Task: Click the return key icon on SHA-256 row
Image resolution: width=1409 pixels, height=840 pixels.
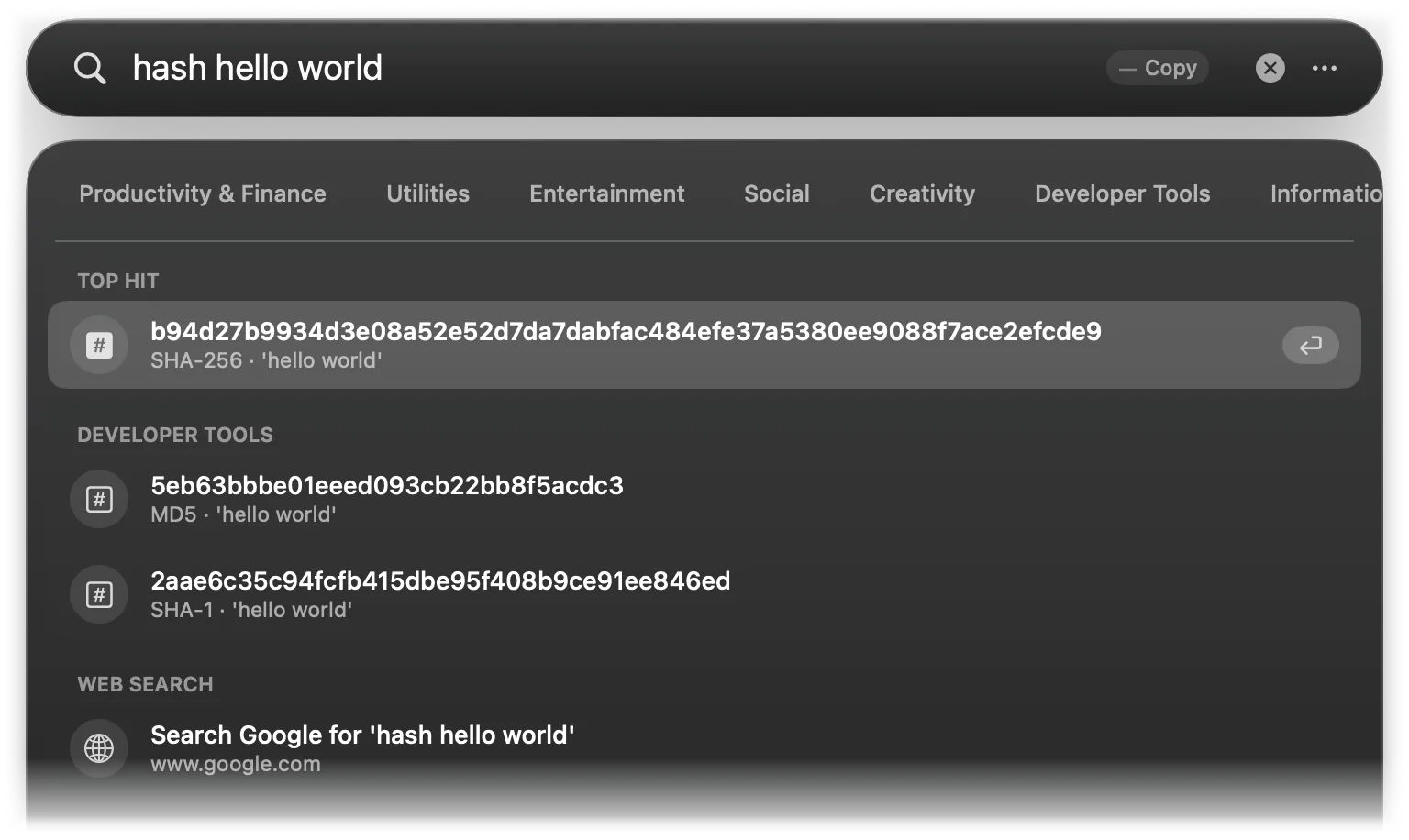Action: 1311,345
